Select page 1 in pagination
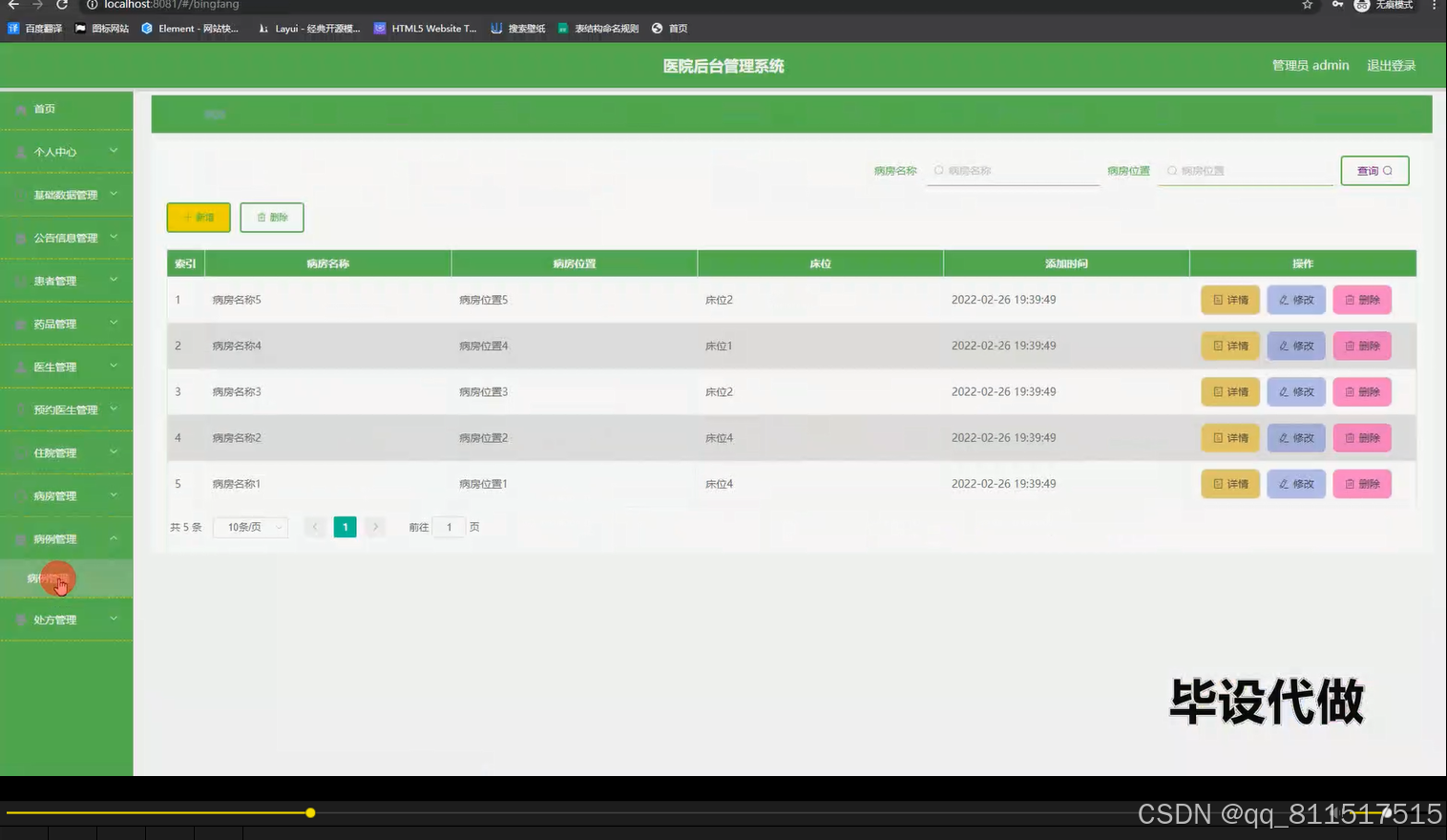Viewport: 1447px width, 840px height. pos(345,527)
